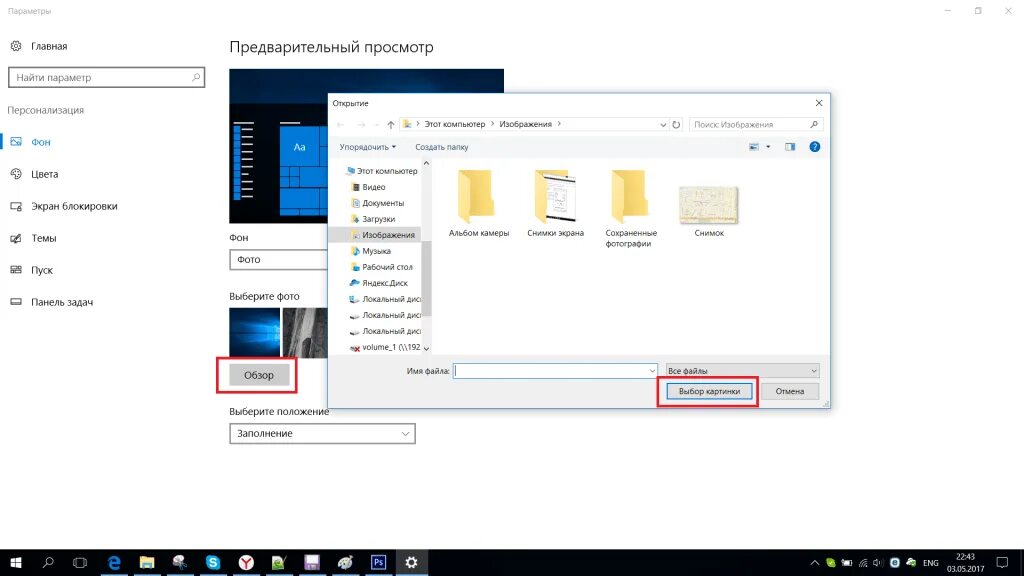This screenshot has height=576, width=1024.
Task: Click the Найти параметр search box
Action: pos(106,78)
